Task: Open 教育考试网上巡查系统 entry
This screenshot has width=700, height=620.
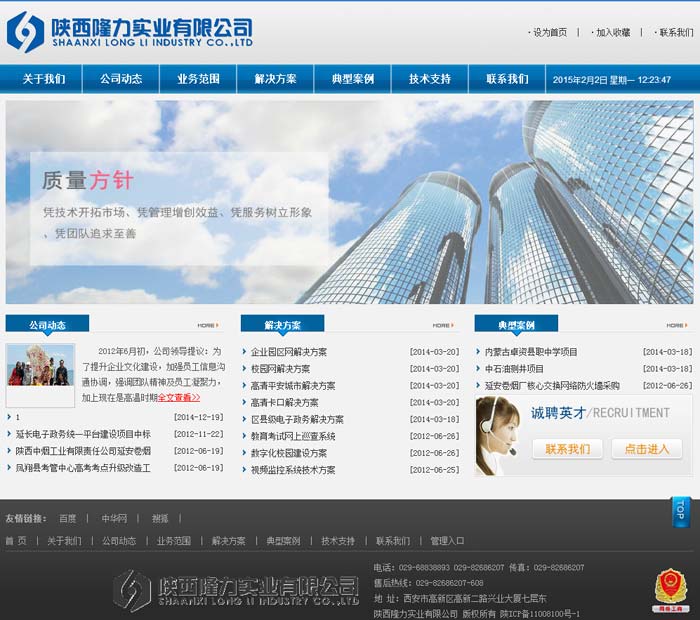Action: point(292,436)
